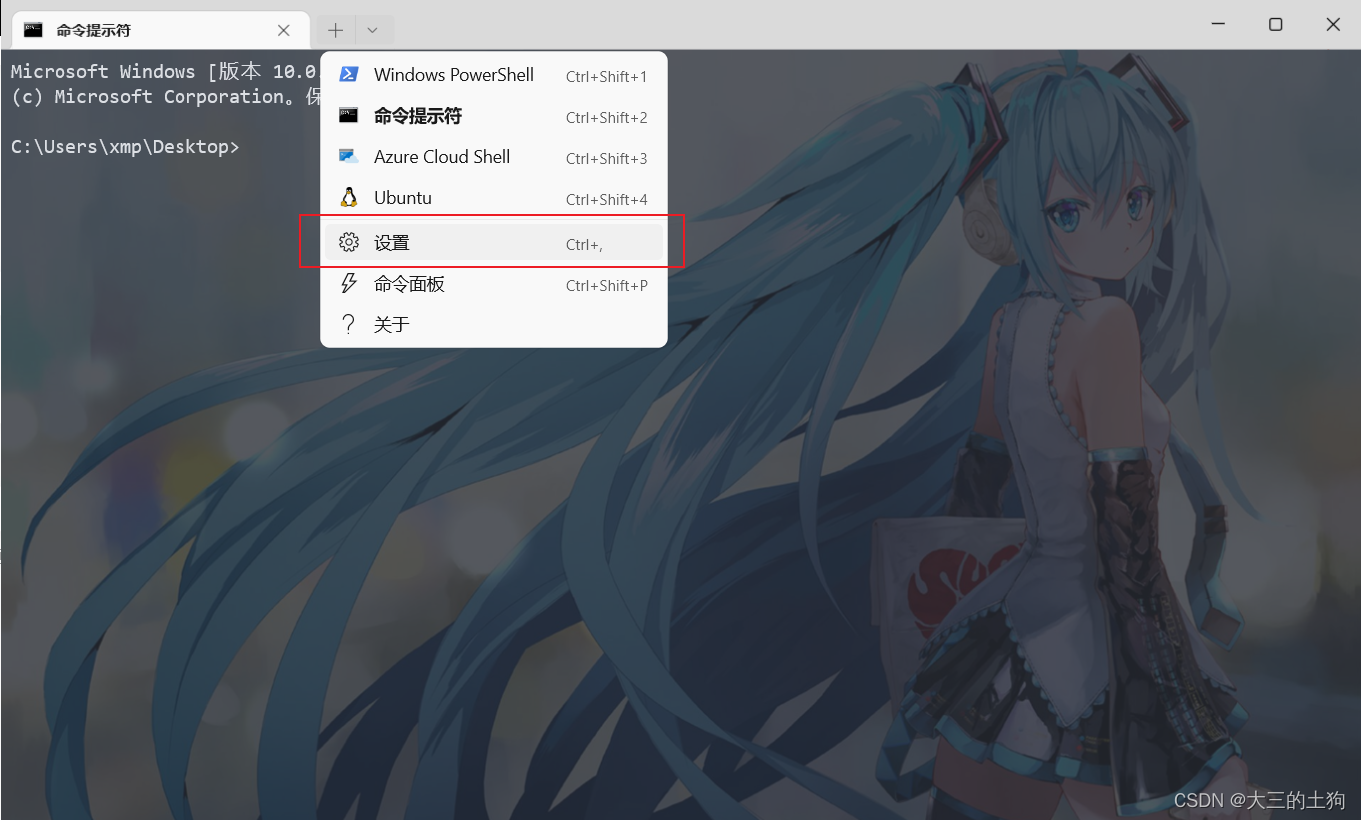The height and width of the screenshot is (820, 1361).
Task: Click the Ubuntu penguin icon
Action: tap(348, 197)
